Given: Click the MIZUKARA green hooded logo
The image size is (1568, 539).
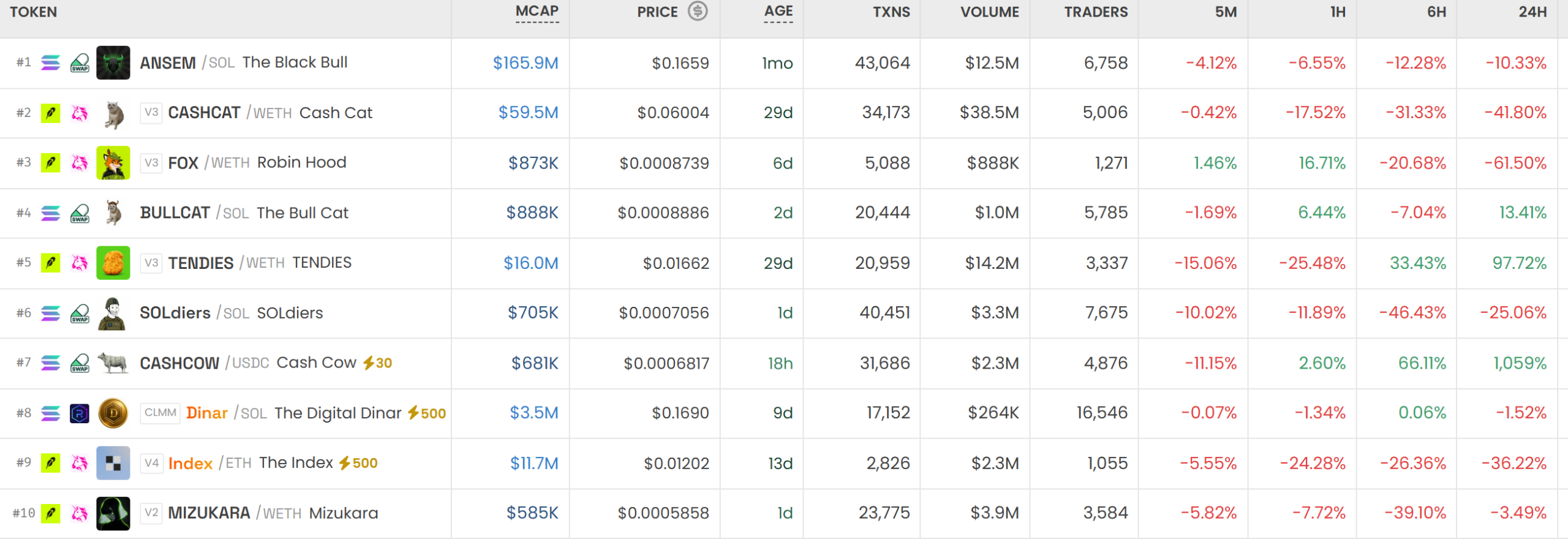Looking at the screenshot, I should (113, 513).
